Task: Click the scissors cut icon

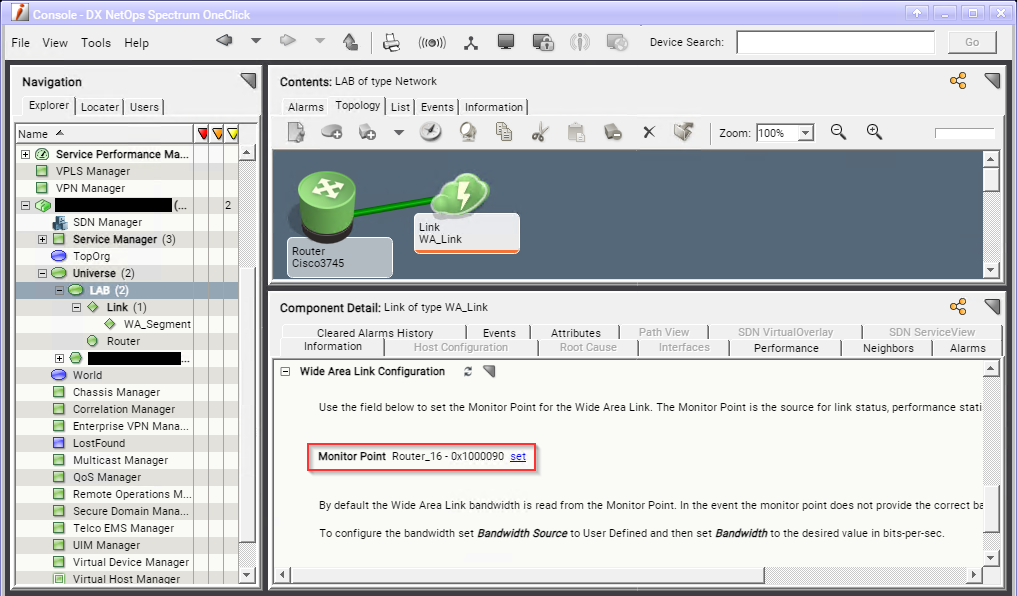Action: click(x=540, y=132)
